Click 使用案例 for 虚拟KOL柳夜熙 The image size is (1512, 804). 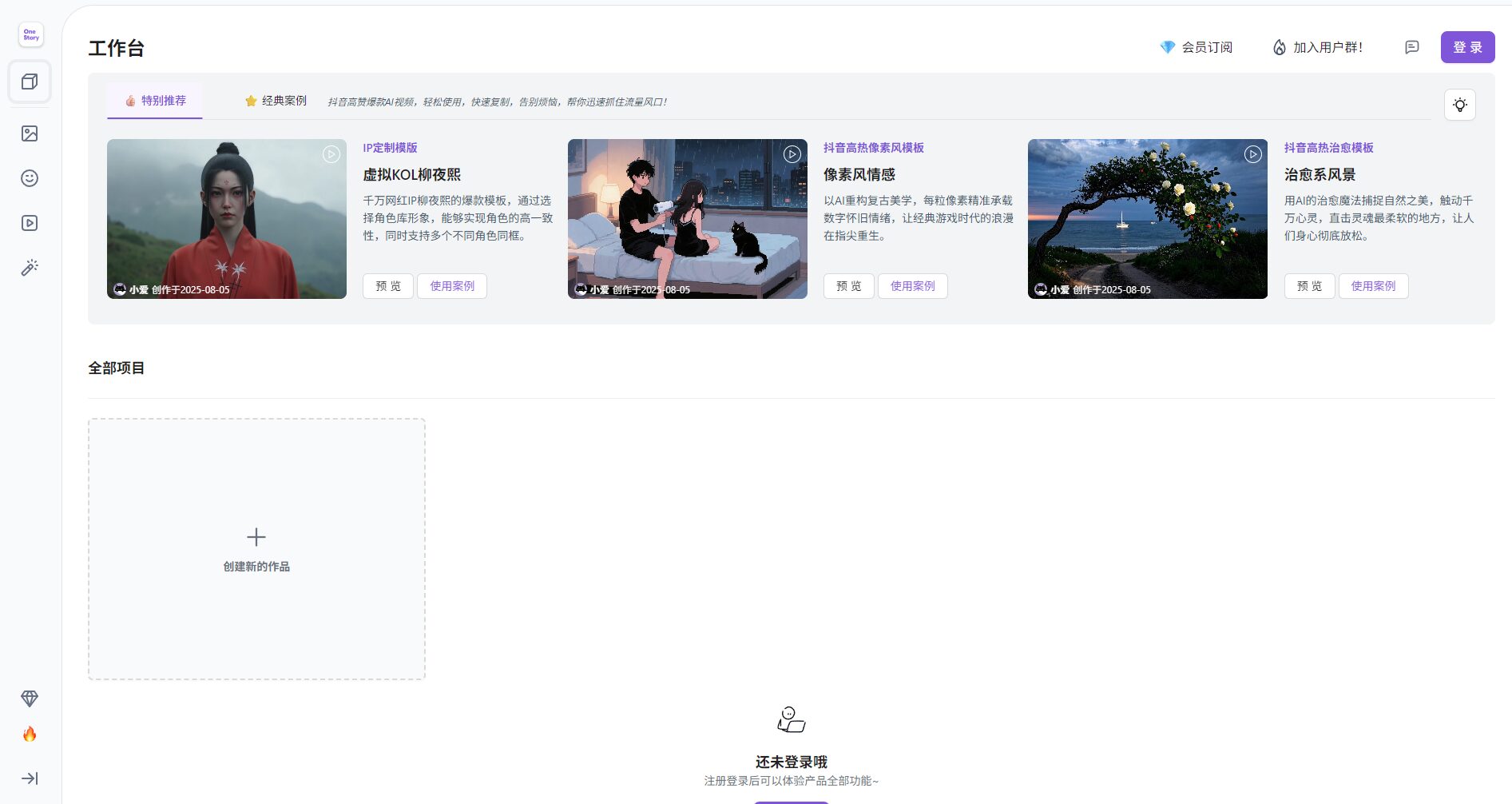[x=452, y=286]
